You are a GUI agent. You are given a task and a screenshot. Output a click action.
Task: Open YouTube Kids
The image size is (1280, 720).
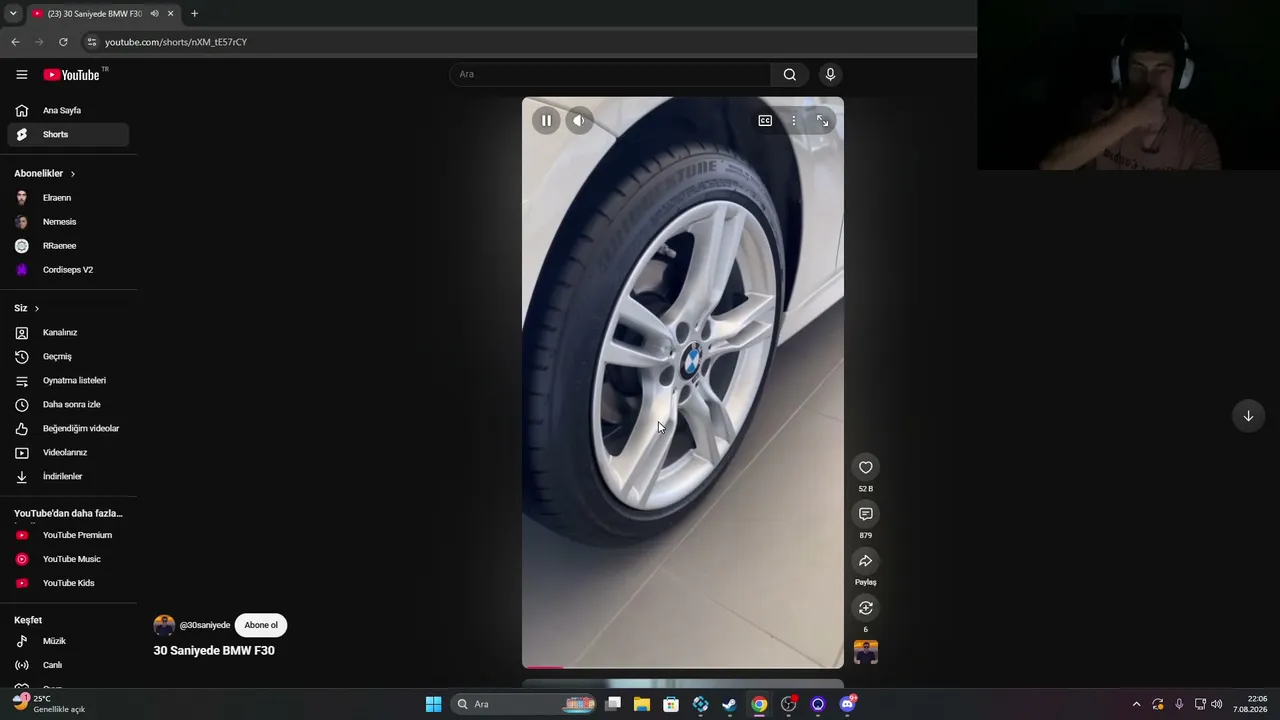point(68,583)
